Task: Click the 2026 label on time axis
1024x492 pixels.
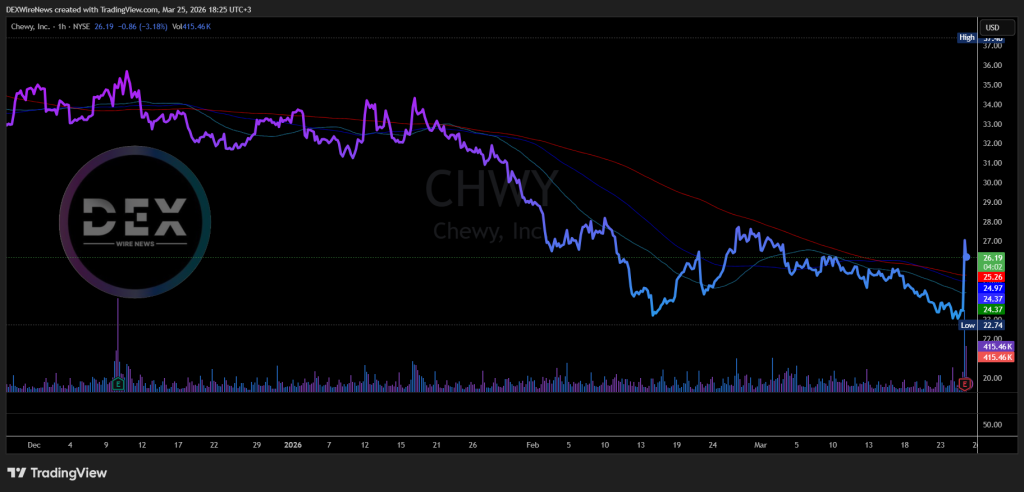Action: (293, 445)
